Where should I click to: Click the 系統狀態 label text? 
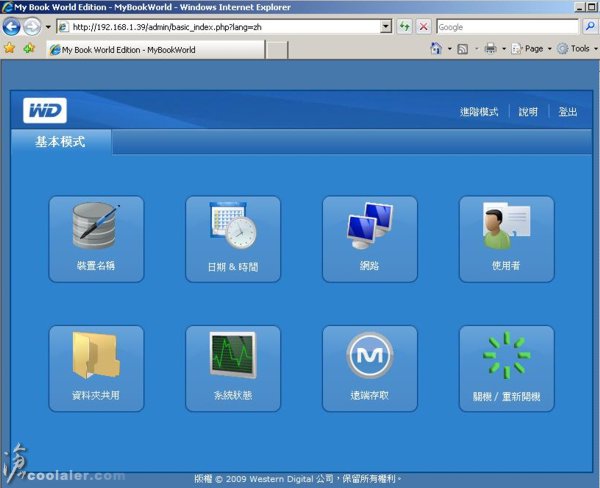click(x=233, y=395)
